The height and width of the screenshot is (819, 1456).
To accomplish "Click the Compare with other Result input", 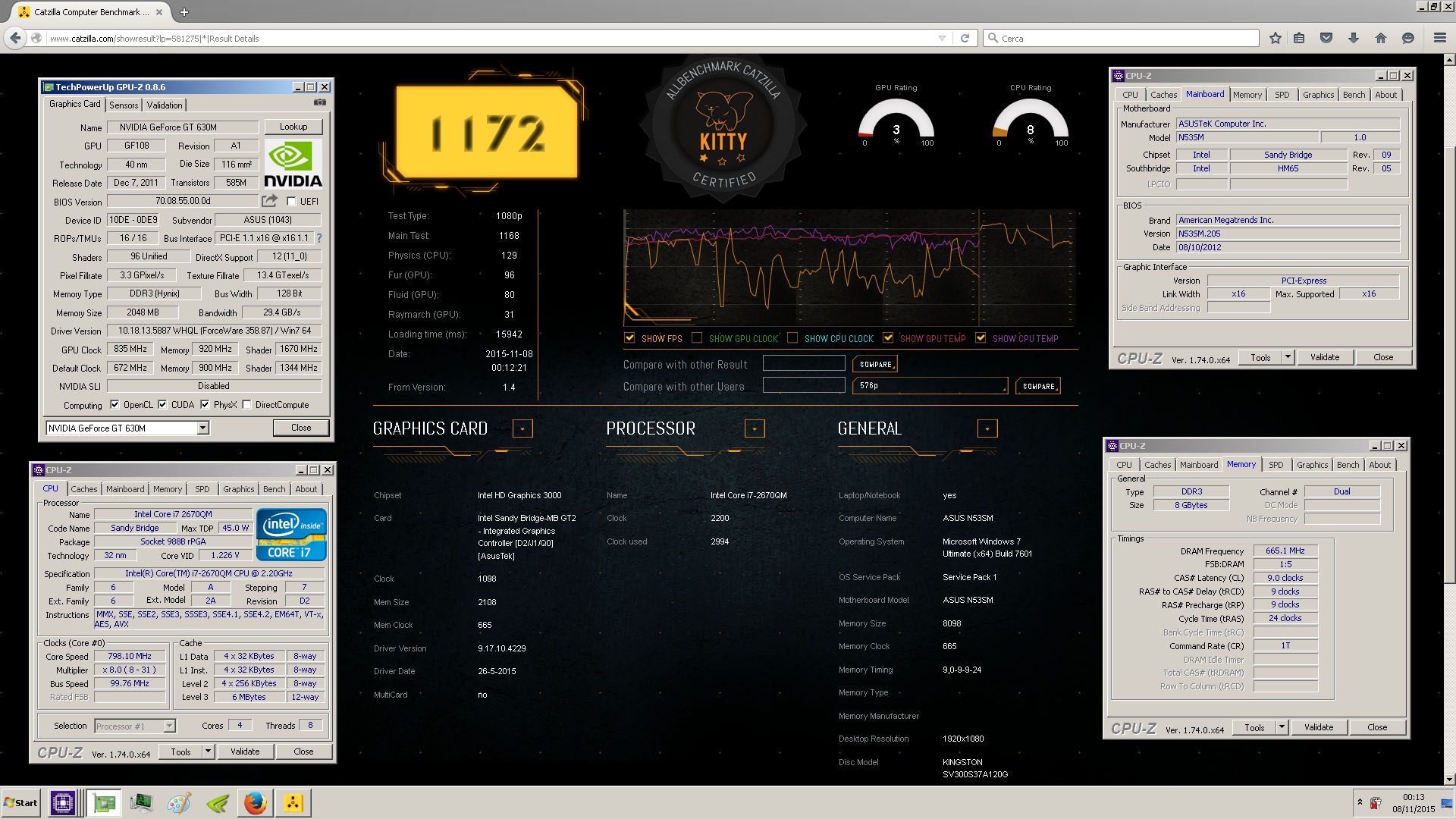I will tap(804, 364).
